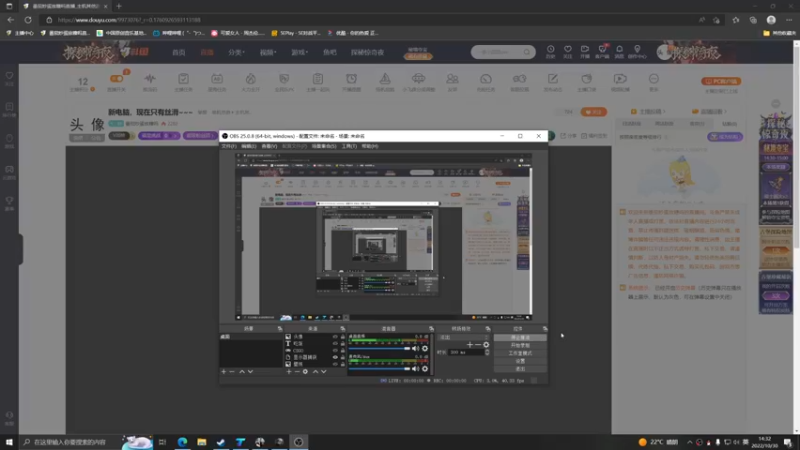Hide the 显示器捕获 source
The image size is (800, 450).
tap(335, 358)
